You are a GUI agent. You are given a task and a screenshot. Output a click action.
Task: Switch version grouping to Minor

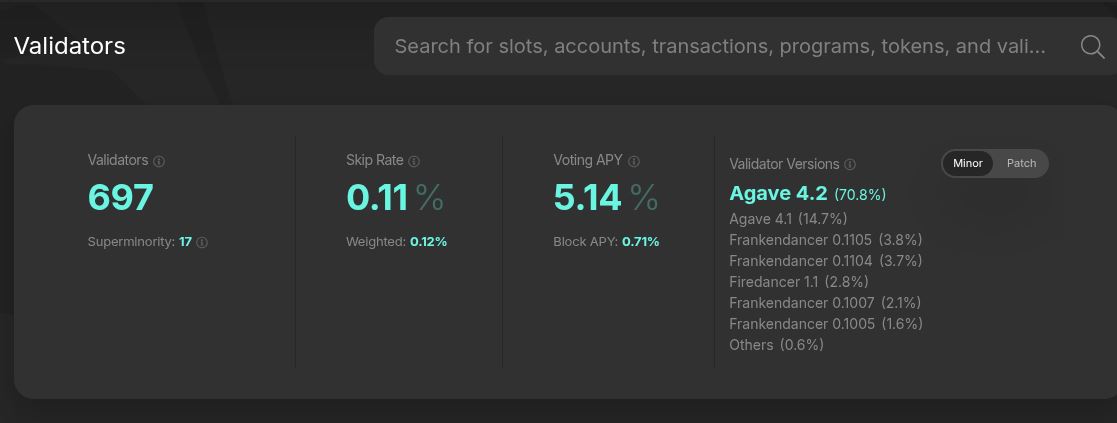(x=967, y=163)
